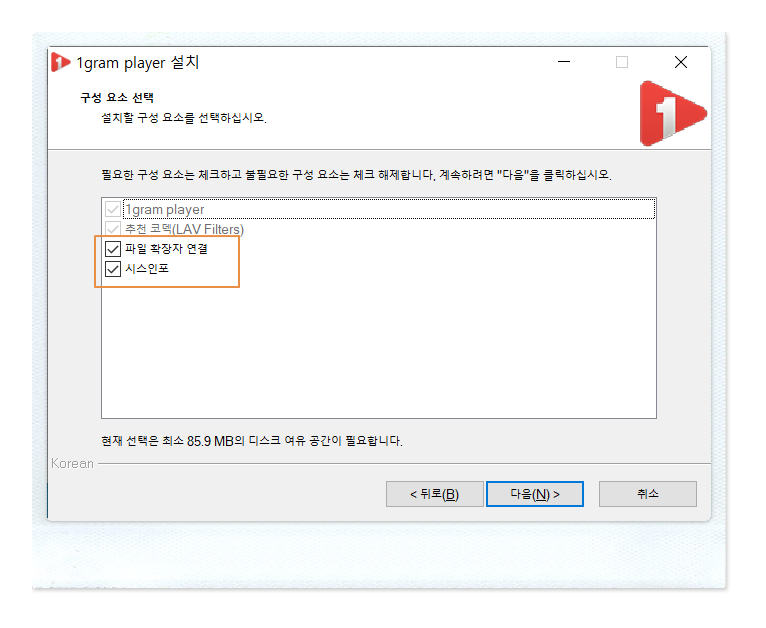This screenshot has height=628, width=766.
Task: Click the 85.9 MB disk space message
Action: pyautogui.click(x=252, y=441)
